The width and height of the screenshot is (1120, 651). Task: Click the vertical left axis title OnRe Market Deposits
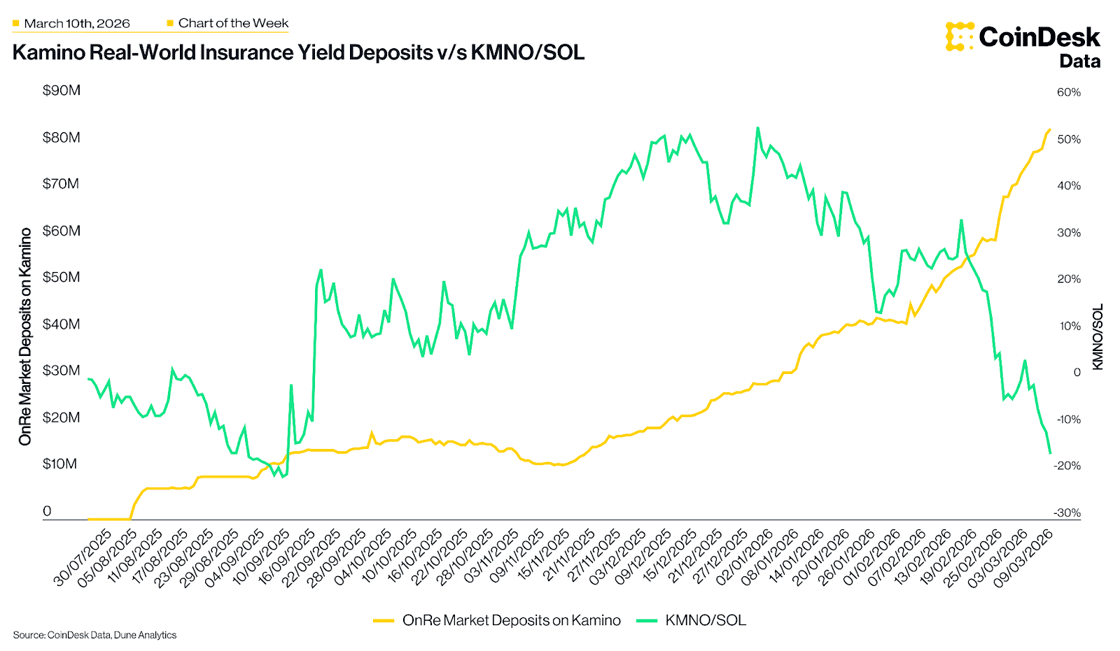tap(25, 336)
